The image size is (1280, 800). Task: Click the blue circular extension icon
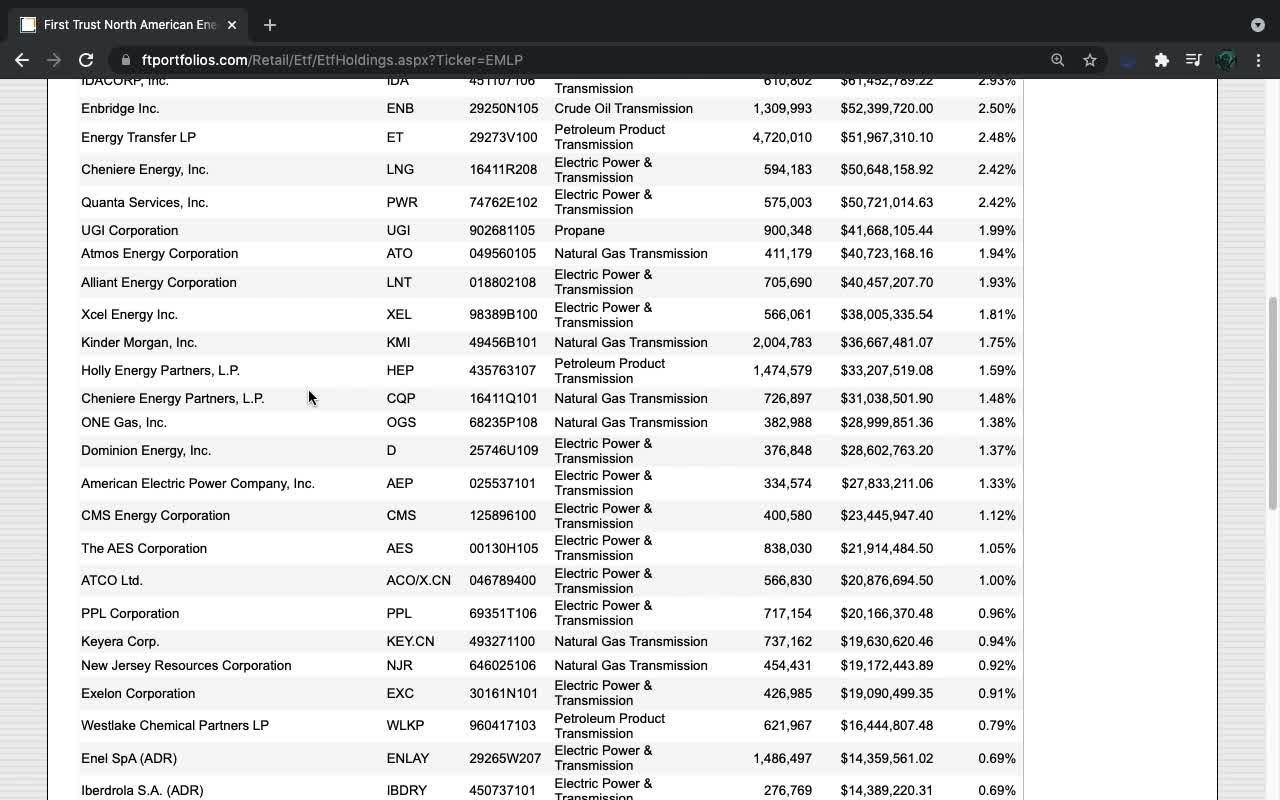coord(1128,60)
